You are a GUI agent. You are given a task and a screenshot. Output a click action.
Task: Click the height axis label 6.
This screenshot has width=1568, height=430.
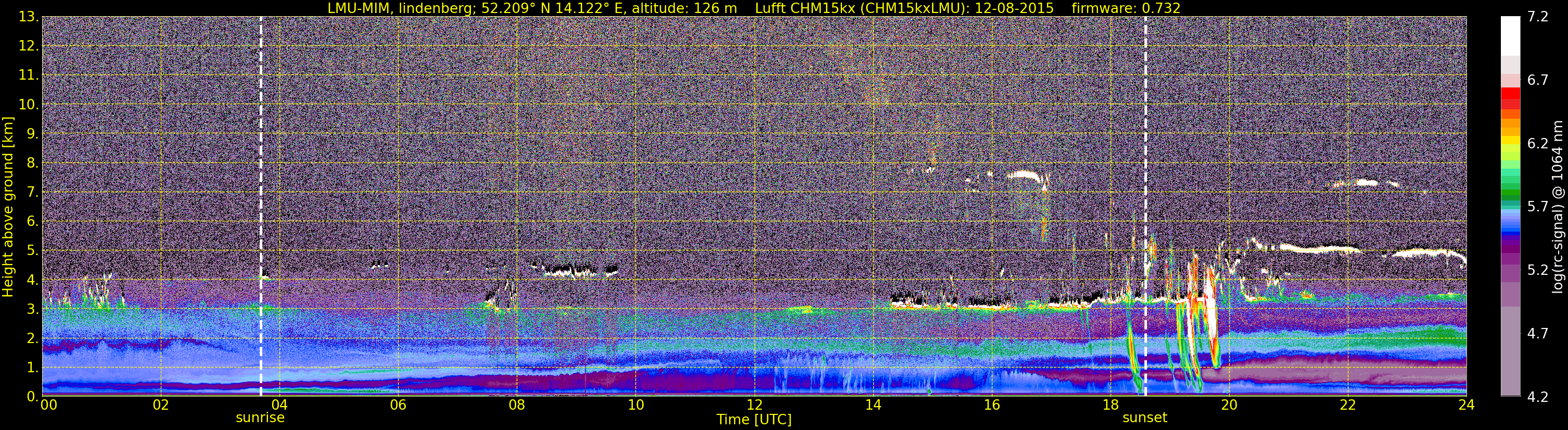[x=32, y=221]
